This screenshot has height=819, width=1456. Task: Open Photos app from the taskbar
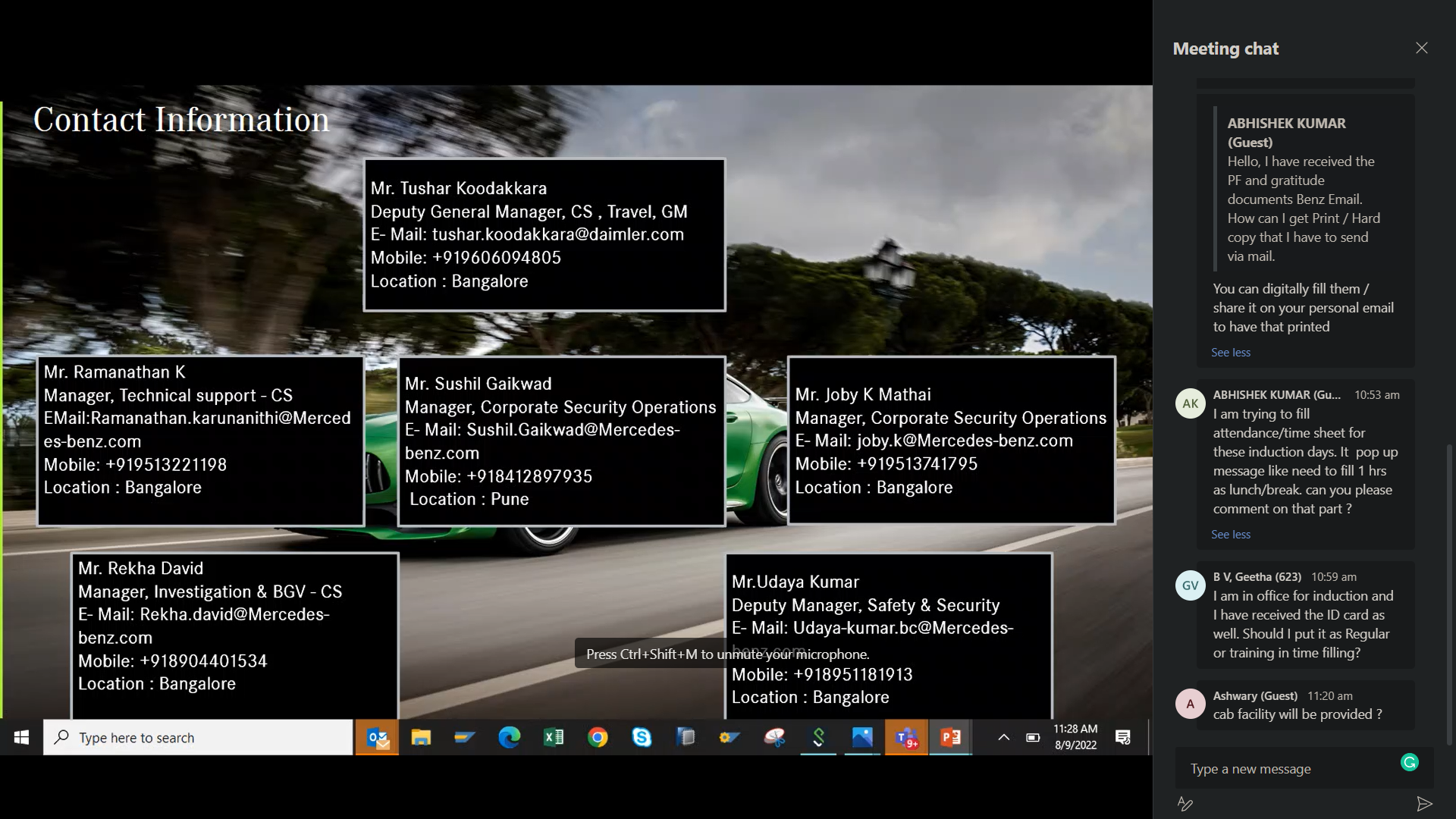(862, 737)
